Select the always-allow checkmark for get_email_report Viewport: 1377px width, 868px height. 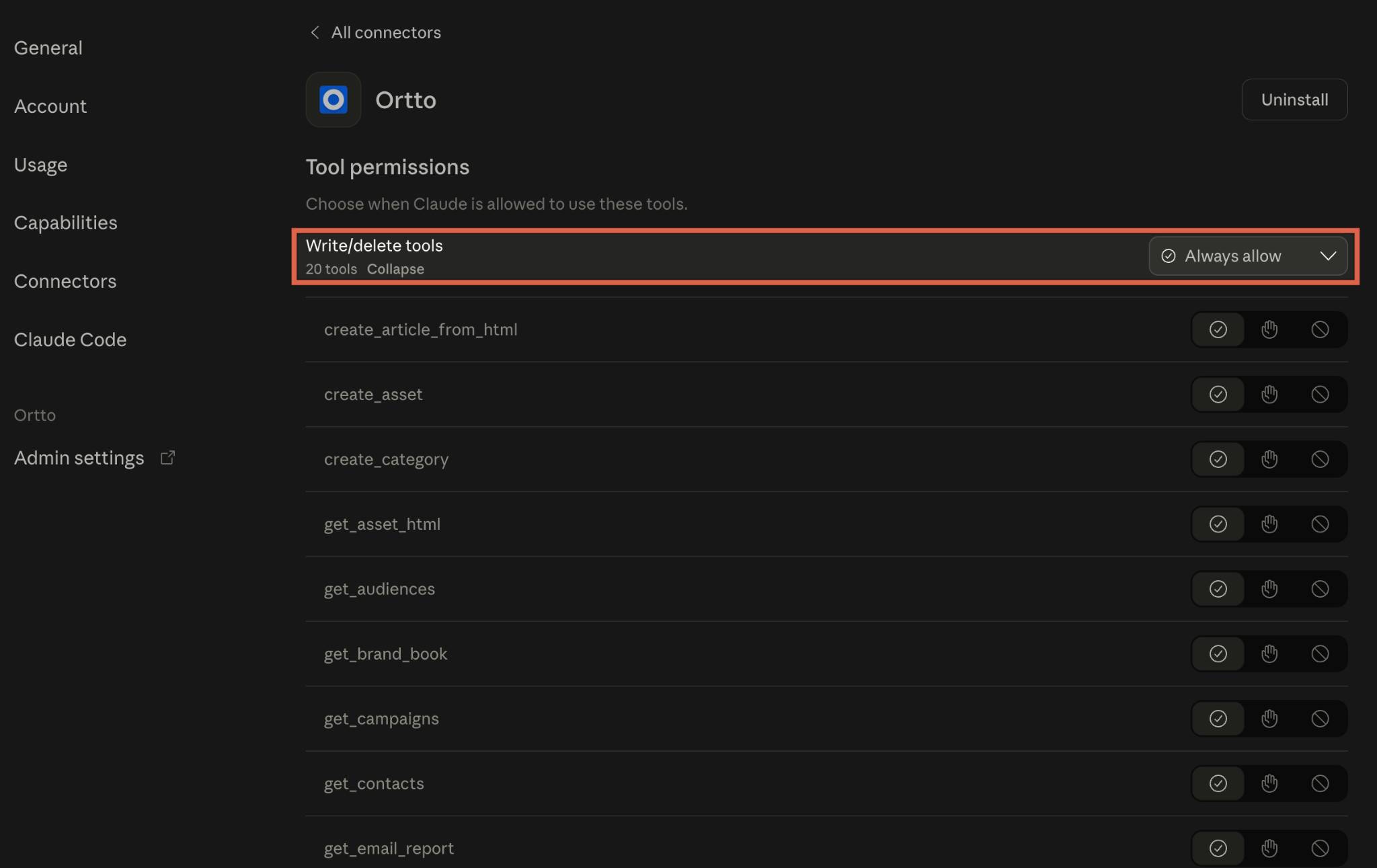tap(1218, 849)
